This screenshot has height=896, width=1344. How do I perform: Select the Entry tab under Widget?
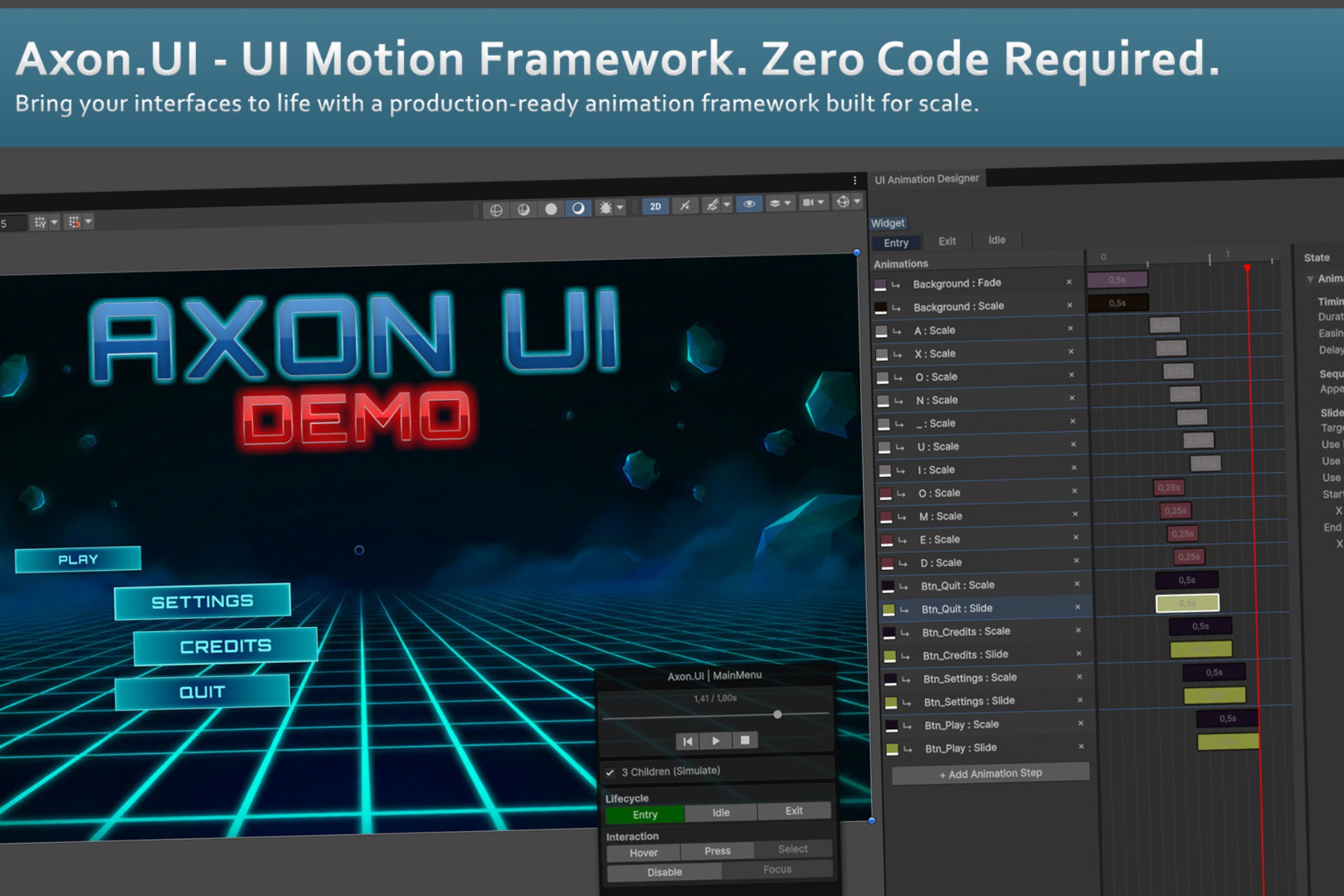[896, 243]
